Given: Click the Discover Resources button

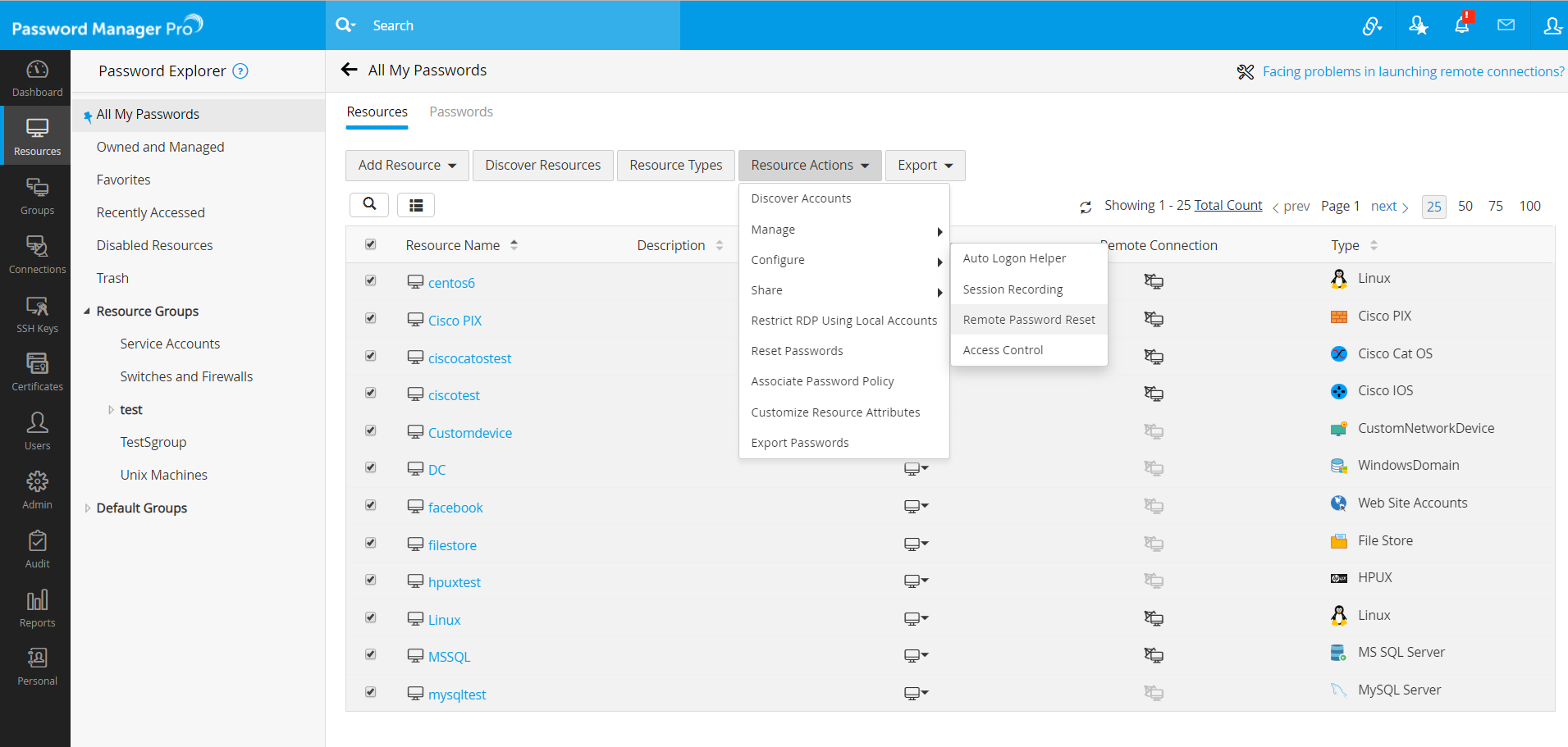Looking at the screenshot, I should point(542,166).
